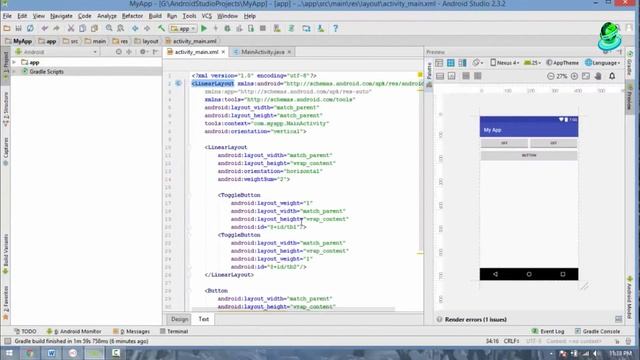Select the Design surface icon in preview

pyautogui.click(x=439, y=63)
